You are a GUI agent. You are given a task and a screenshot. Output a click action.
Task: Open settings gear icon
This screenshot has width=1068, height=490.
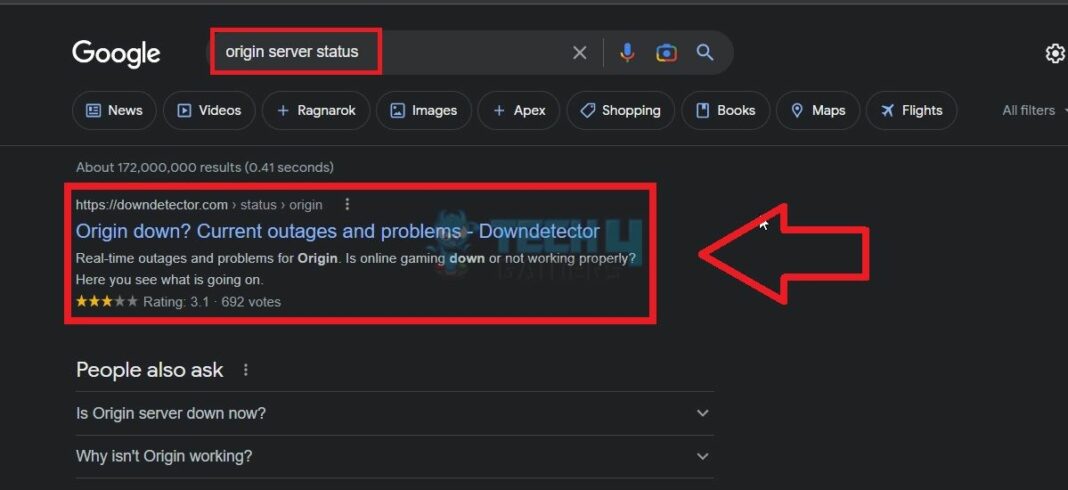coord(1054,54)
